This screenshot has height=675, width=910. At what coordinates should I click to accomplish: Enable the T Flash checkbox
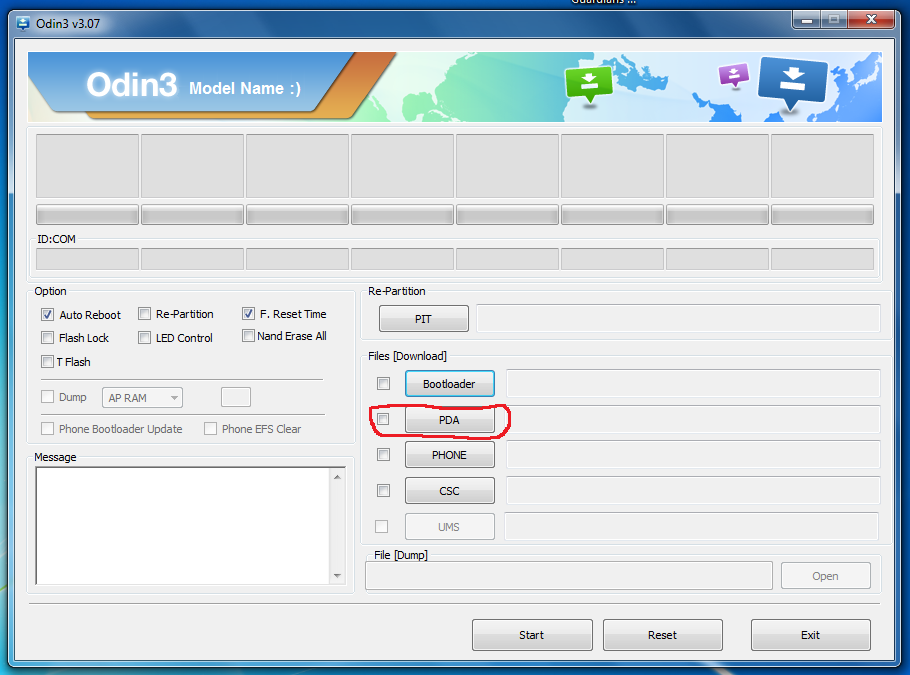tap(48, 362)
